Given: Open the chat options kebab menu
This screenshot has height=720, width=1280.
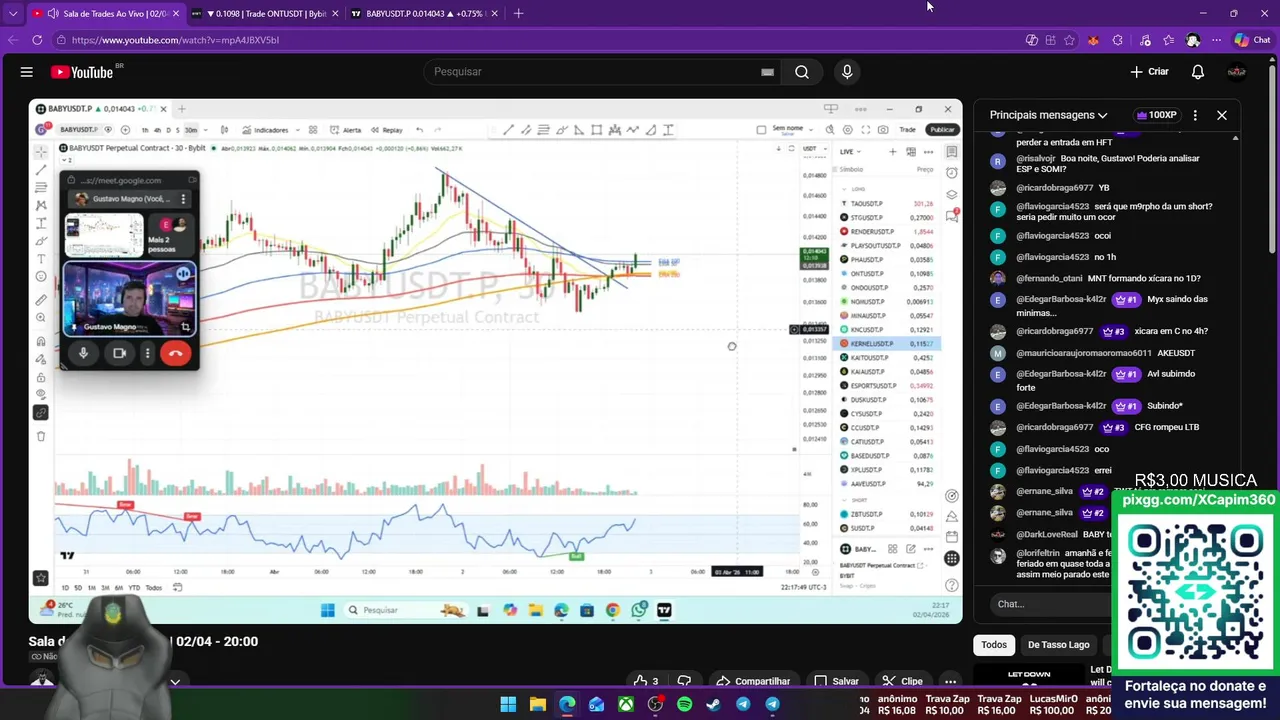Looking at the screenshot, I should pyautogui.click(x=1195, y=115).
